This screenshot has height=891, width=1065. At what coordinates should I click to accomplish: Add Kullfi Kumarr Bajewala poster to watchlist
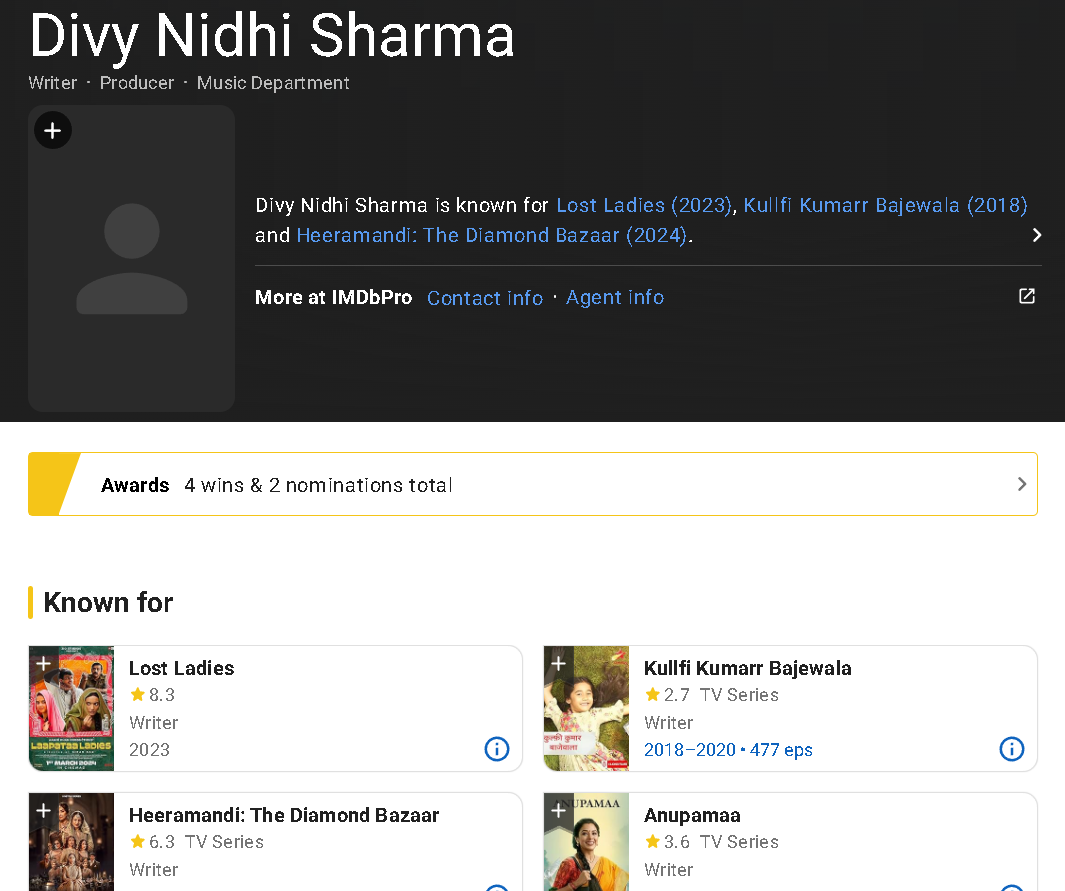point(558,663)
